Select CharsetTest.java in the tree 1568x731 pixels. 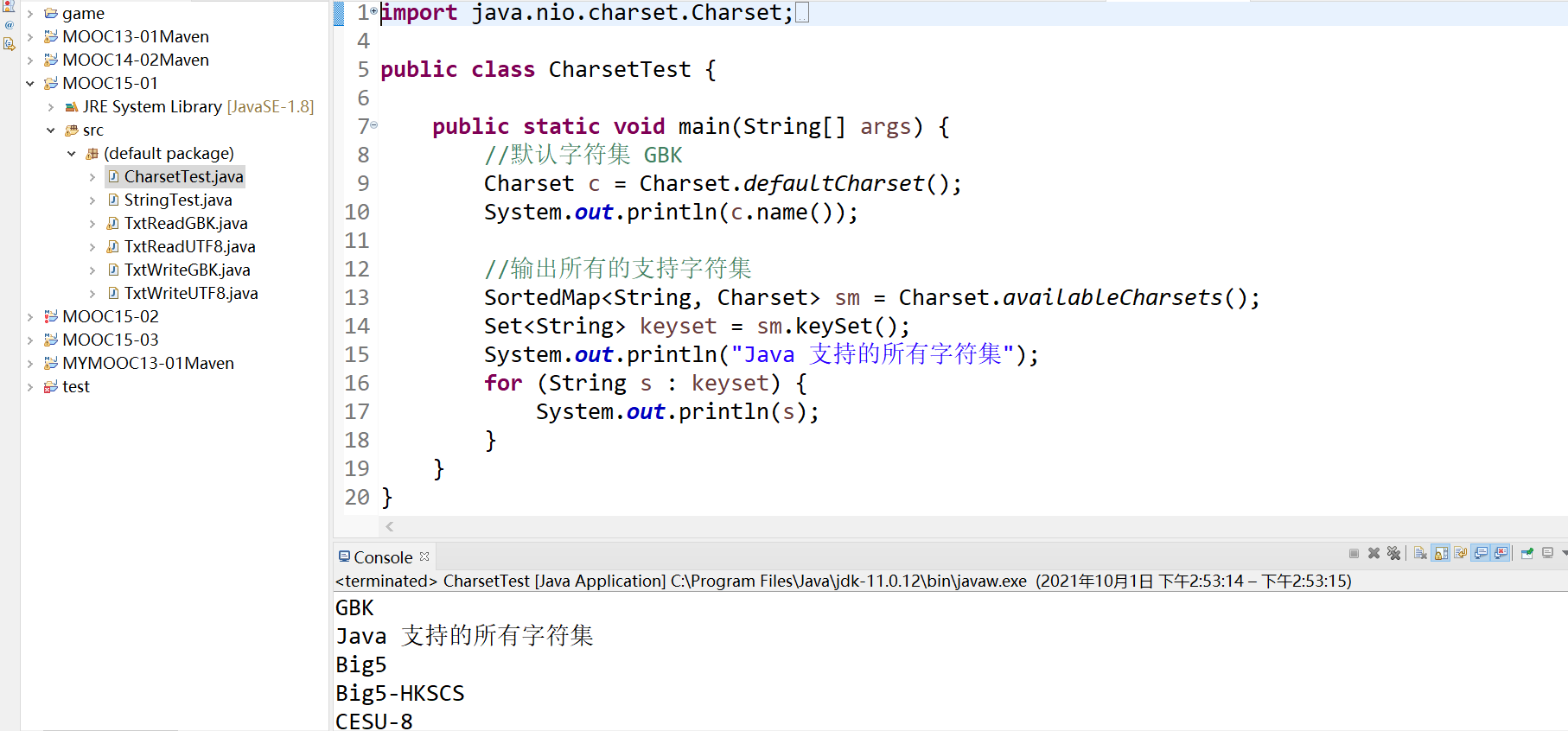tap(183, 177)
